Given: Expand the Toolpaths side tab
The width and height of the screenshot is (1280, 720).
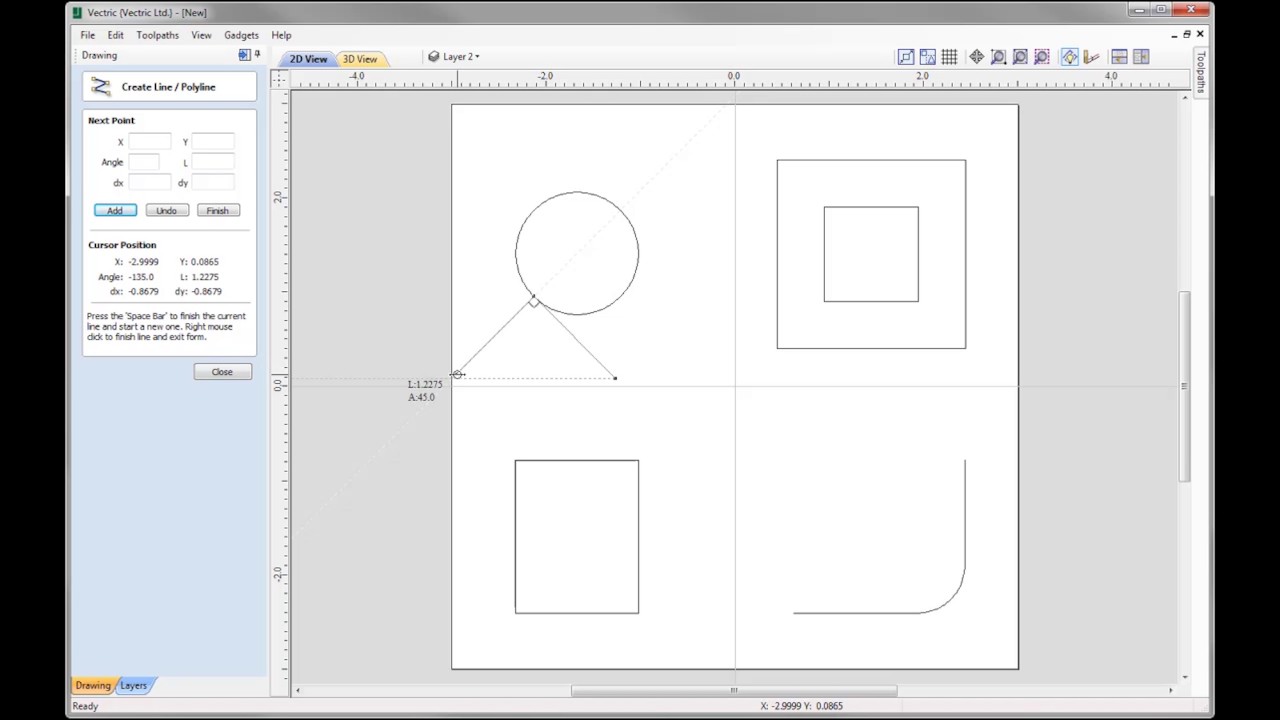Looking at the screenshot, I should 1201,72.
